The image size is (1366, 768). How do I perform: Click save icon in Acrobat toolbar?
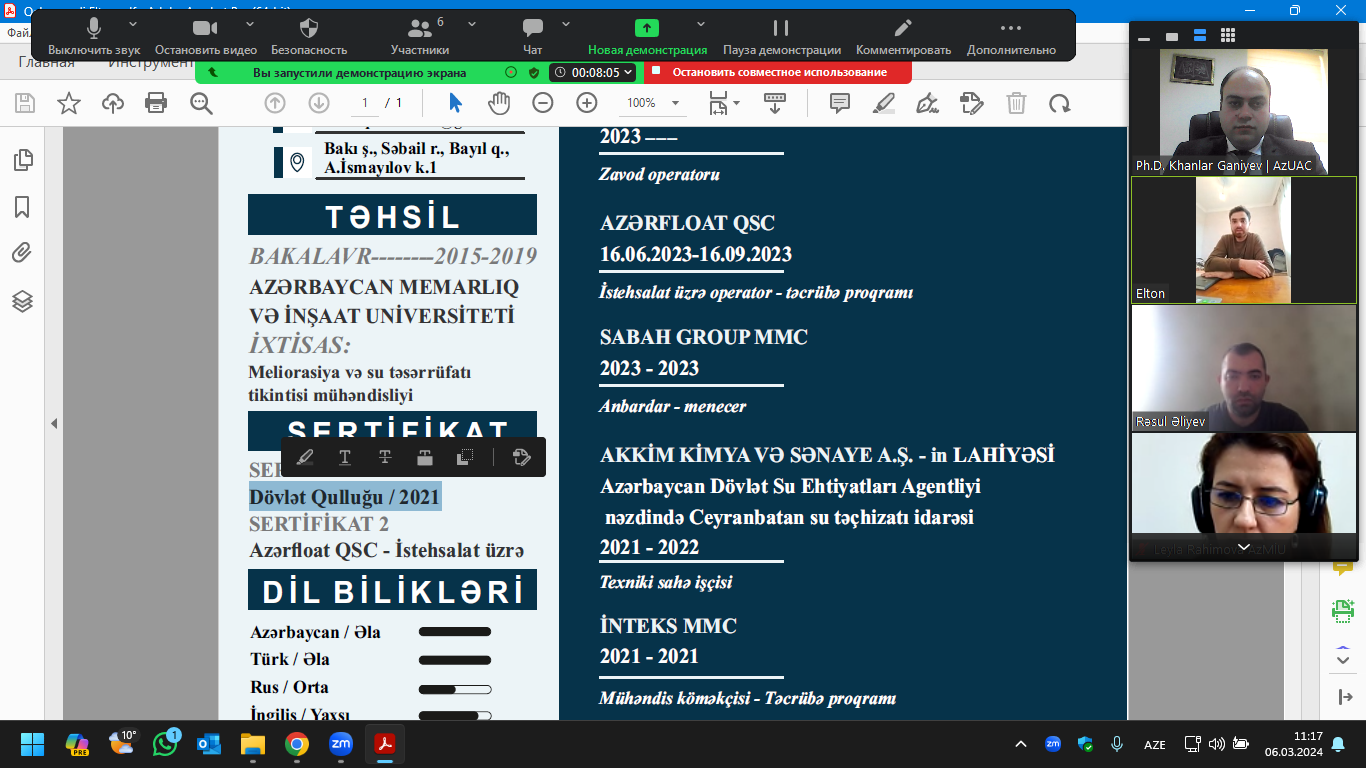25,103
